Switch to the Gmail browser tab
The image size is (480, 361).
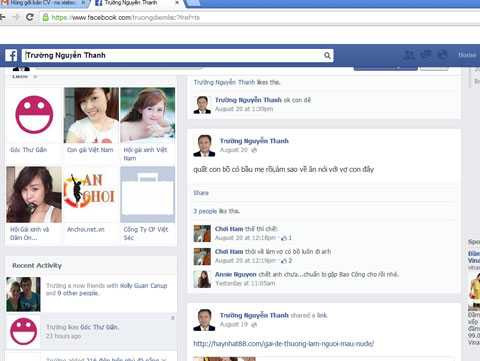(43, 3)
